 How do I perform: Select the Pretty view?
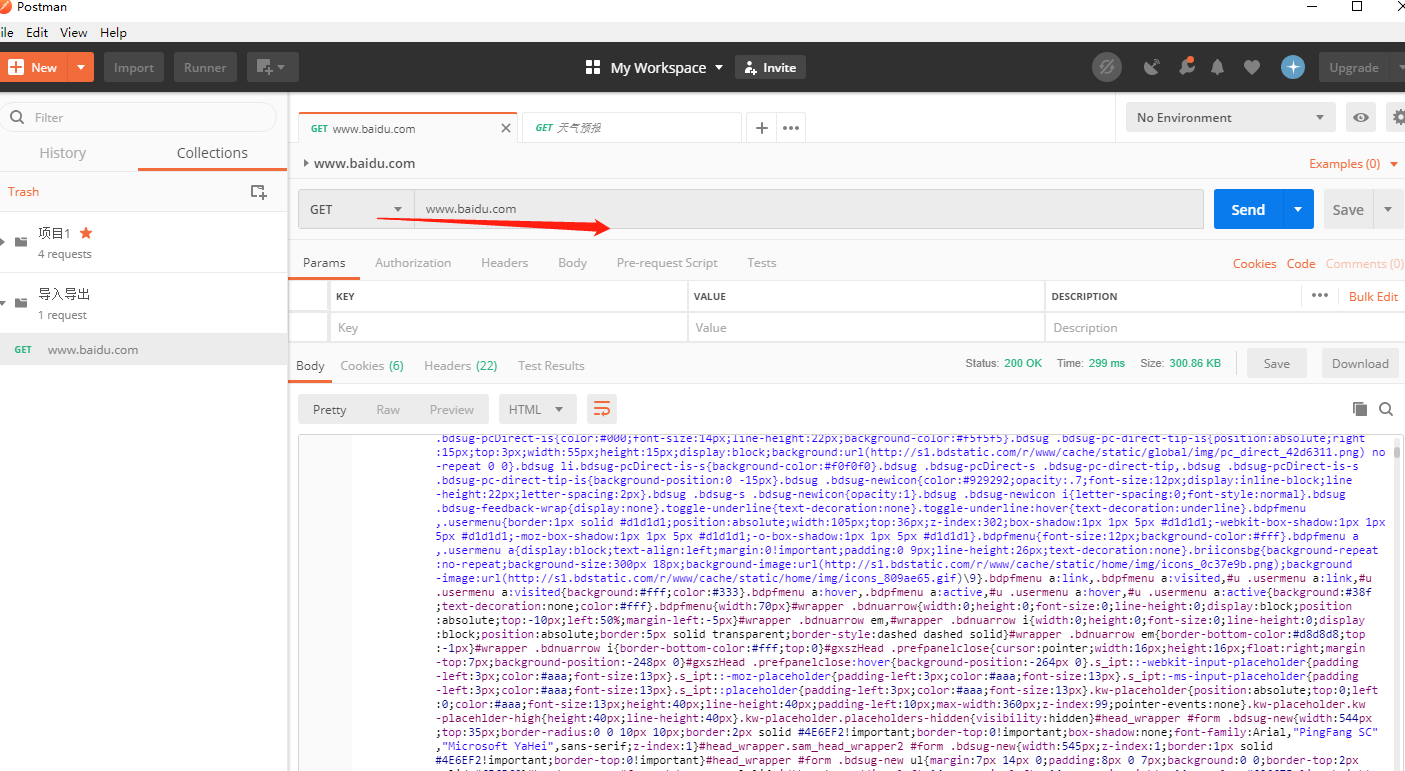[329, 409]
